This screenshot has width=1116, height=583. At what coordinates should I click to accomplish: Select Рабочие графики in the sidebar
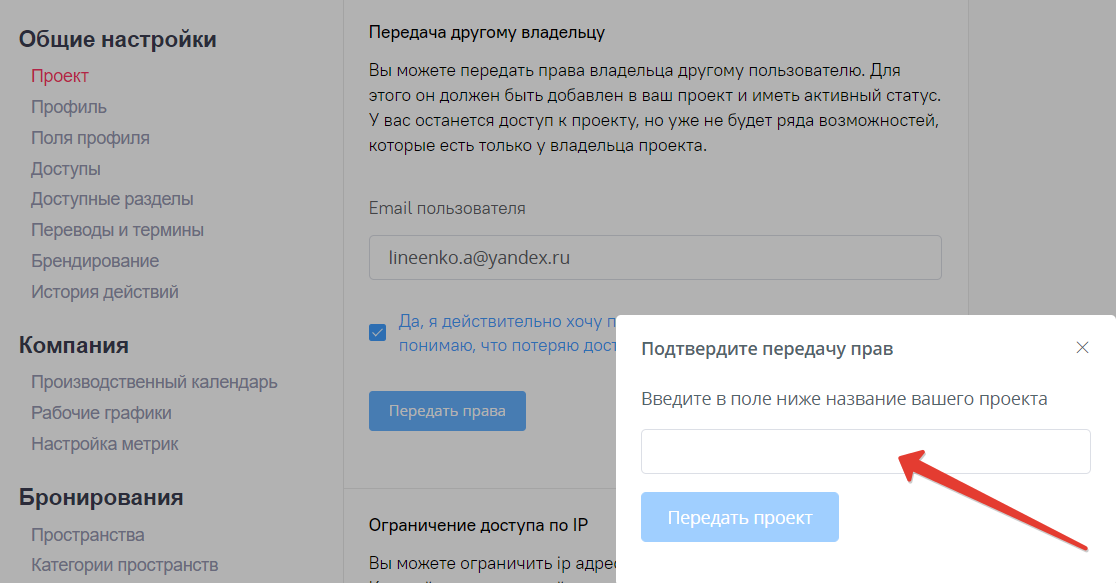[100, 413]
